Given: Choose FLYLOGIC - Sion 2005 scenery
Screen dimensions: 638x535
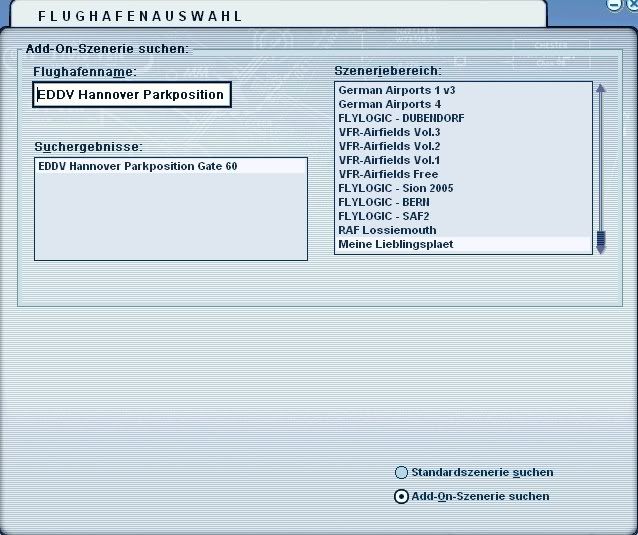Looking at the screenshot, I should 396,188.
